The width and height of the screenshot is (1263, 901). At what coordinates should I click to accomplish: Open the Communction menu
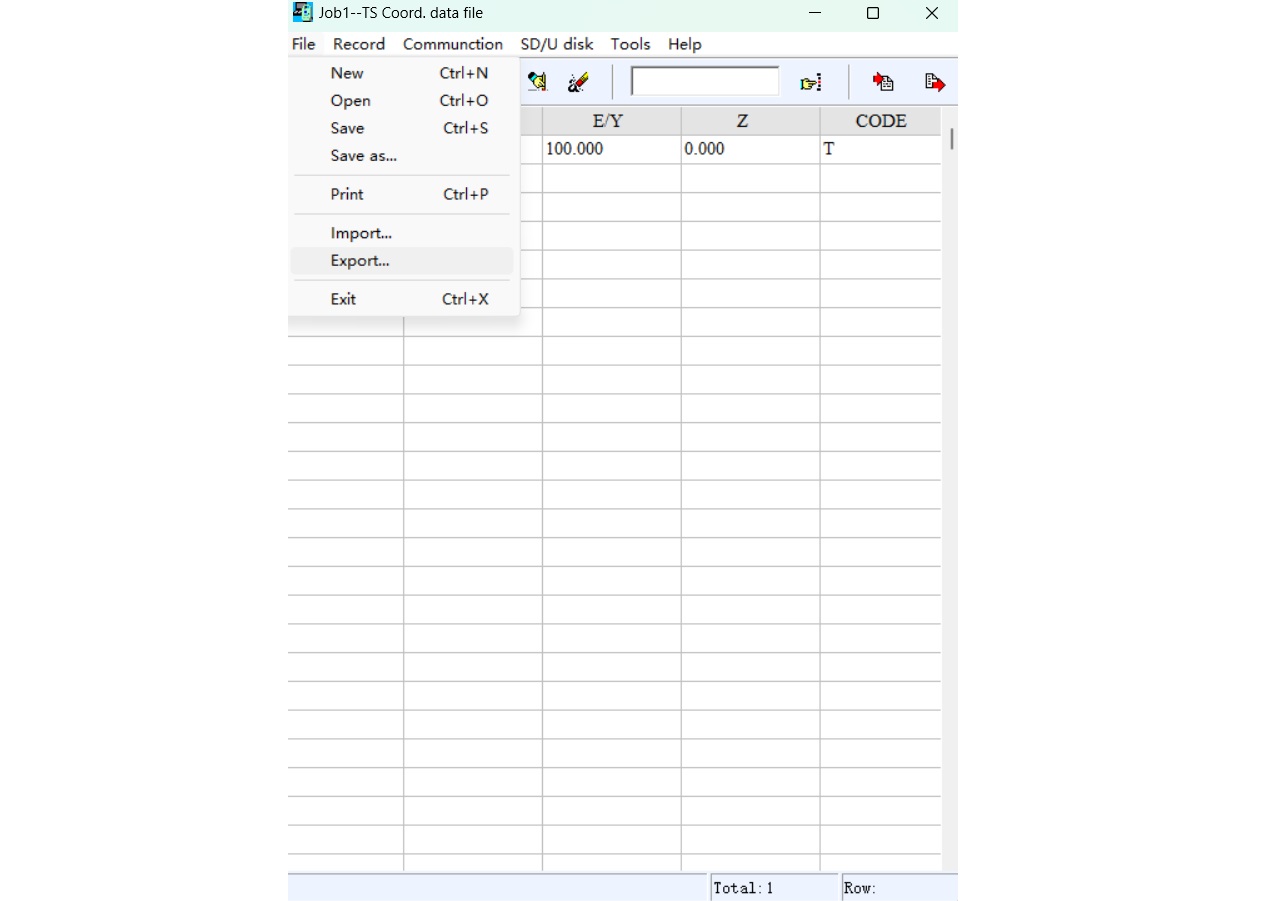point(453,44)
